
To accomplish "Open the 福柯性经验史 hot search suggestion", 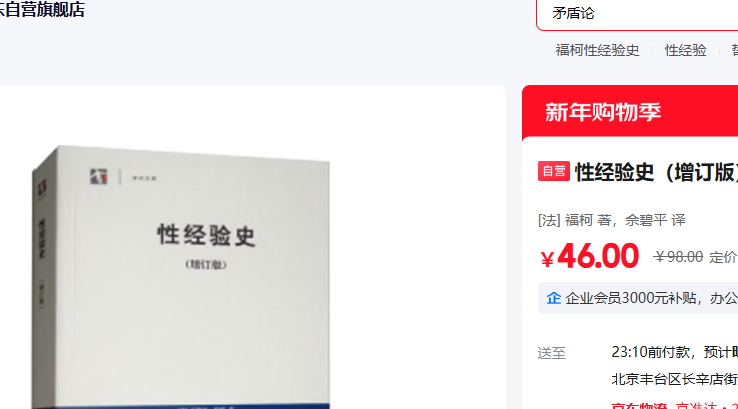I will 597,50.
